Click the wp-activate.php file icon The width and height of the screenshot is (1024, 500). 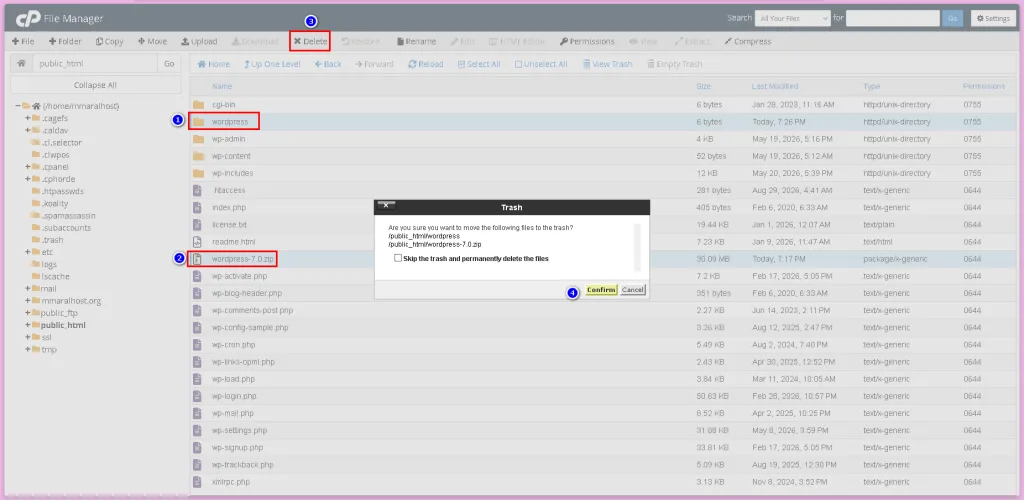(x=197, y=276)
